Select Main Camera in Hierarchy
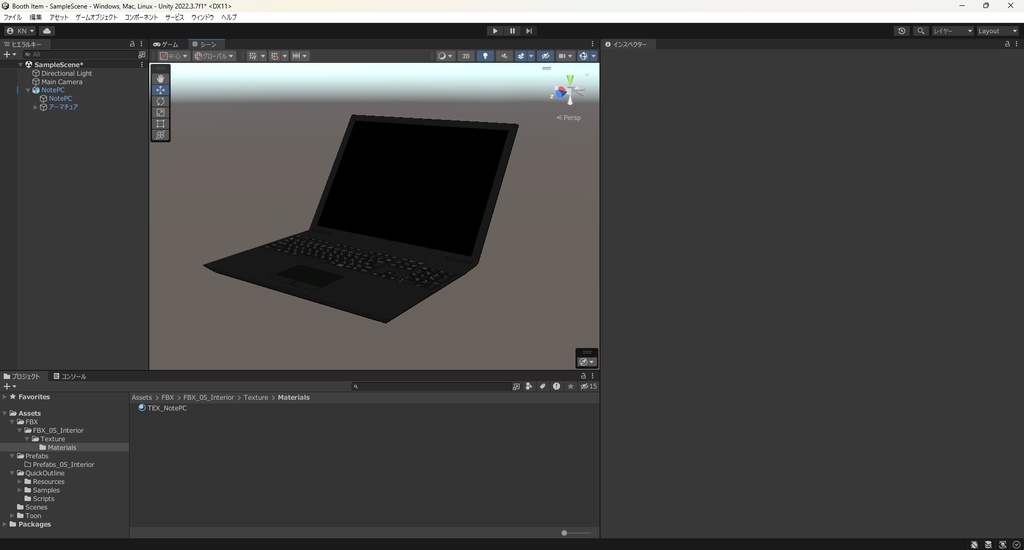This screenshot has height=550, width=1024. [61, 82]
